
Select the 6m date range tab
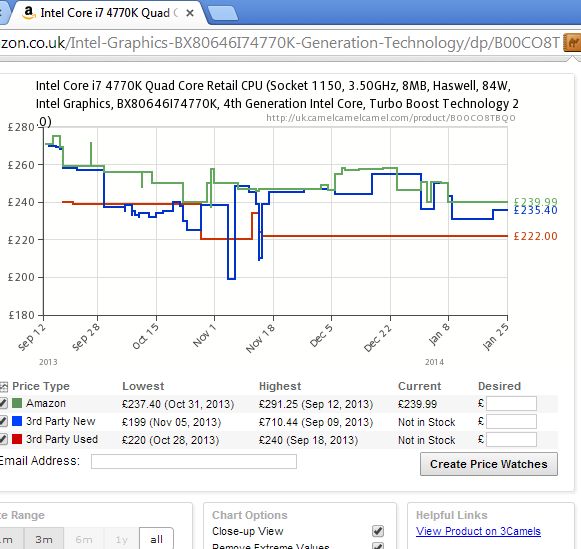point(84,539)
